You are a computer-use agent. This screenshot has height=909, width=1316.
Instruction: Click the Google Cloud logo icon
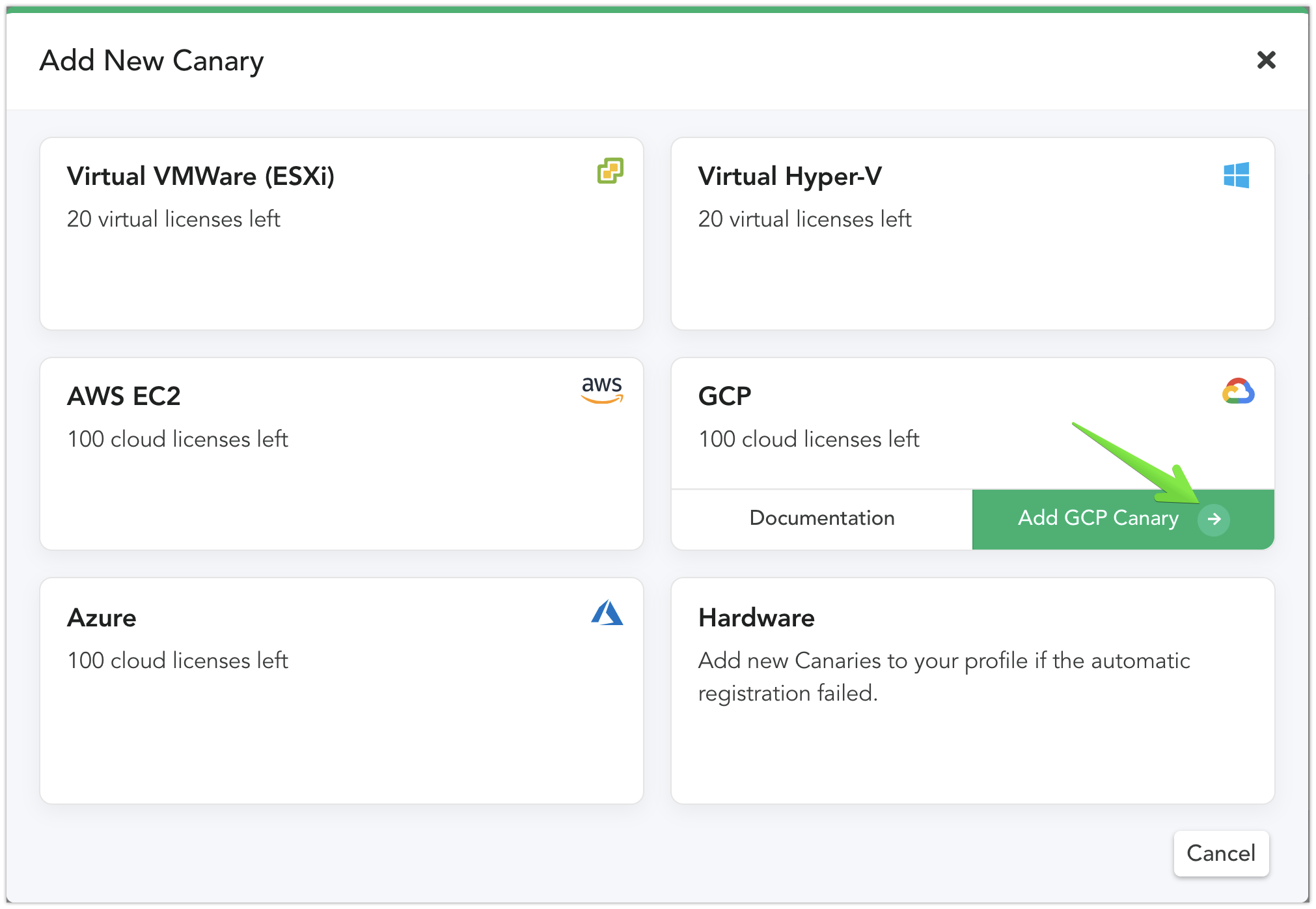pyautogui.click(x=1239, y=391)
